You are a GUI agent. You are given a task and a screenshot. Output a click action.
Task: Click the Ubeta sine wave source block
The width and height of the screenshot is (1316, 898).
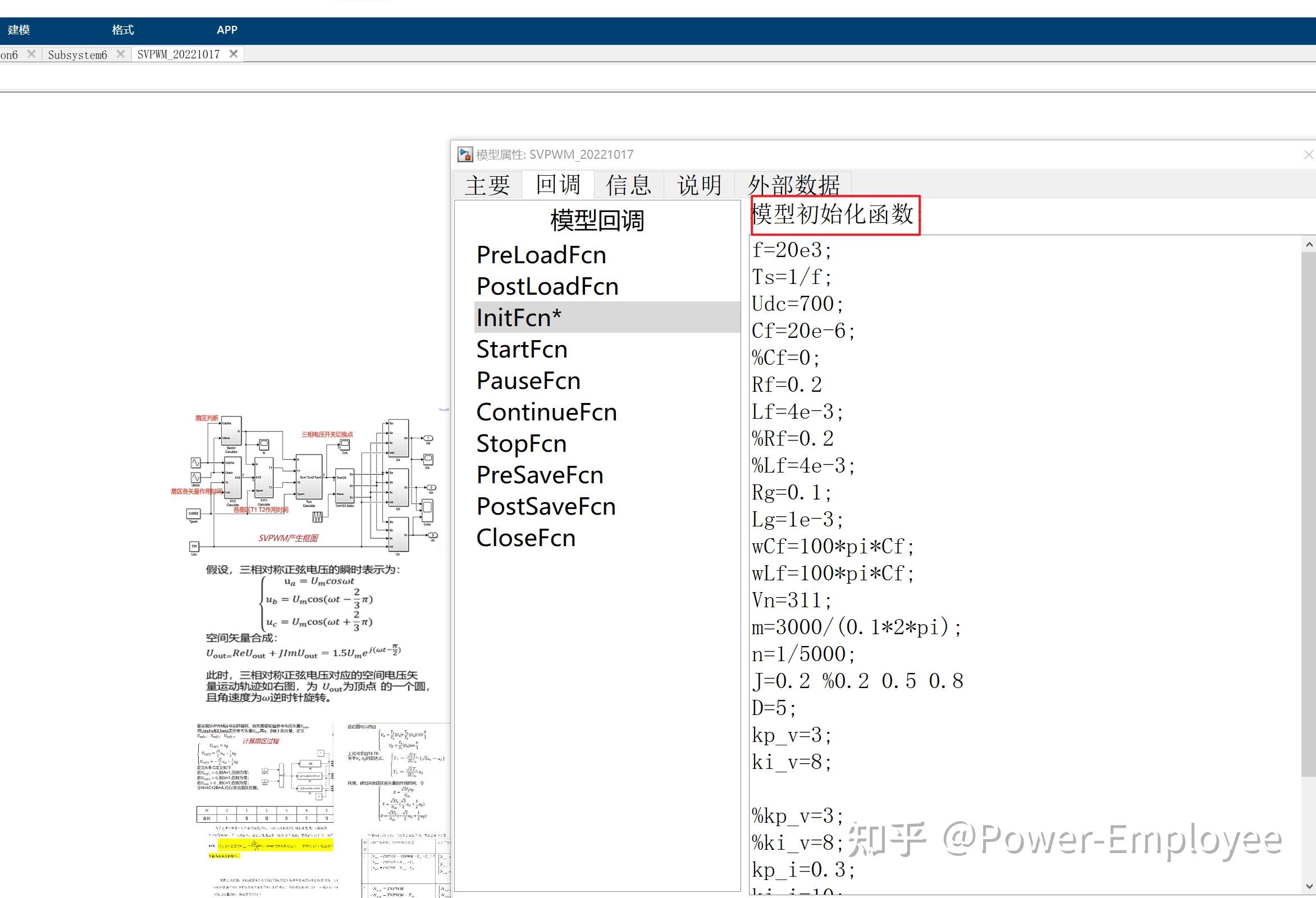point(195,477)
